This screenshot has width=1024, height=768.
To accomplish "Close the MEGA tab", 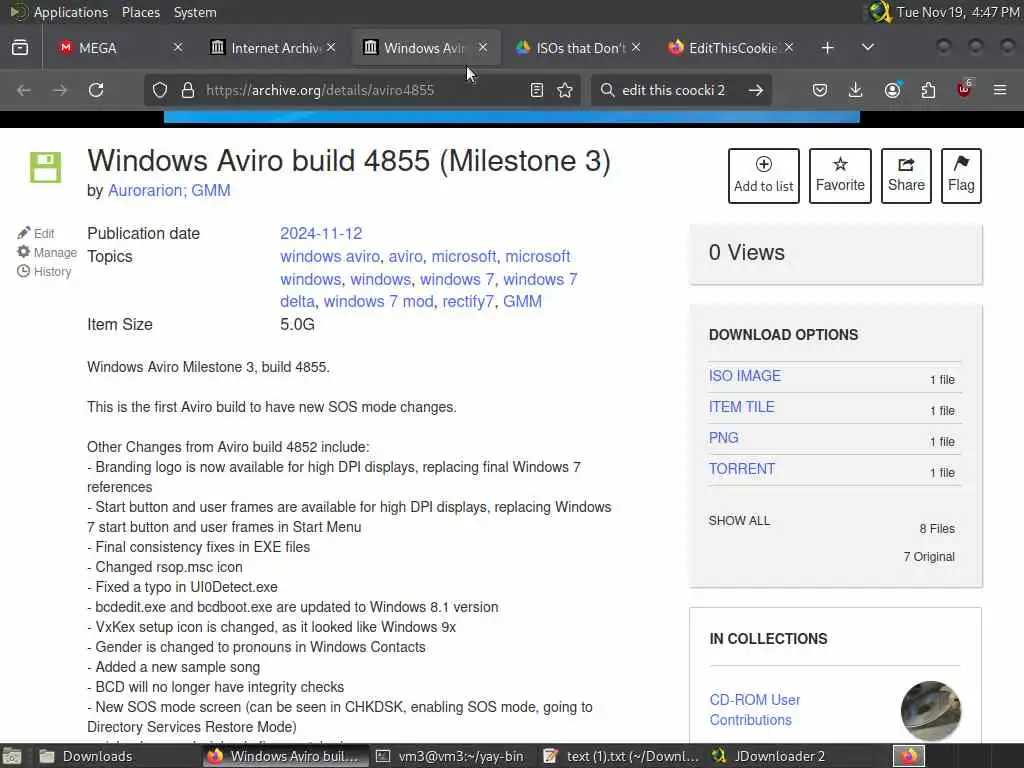I will tap(178, 48).
